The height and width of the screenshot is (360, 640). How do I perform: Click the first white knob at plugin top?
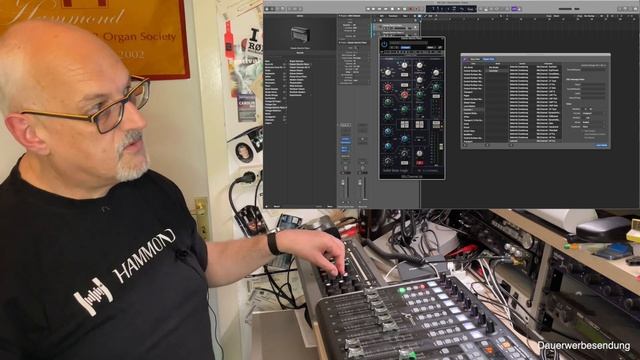pyautogui.click(x=404, y=65)
